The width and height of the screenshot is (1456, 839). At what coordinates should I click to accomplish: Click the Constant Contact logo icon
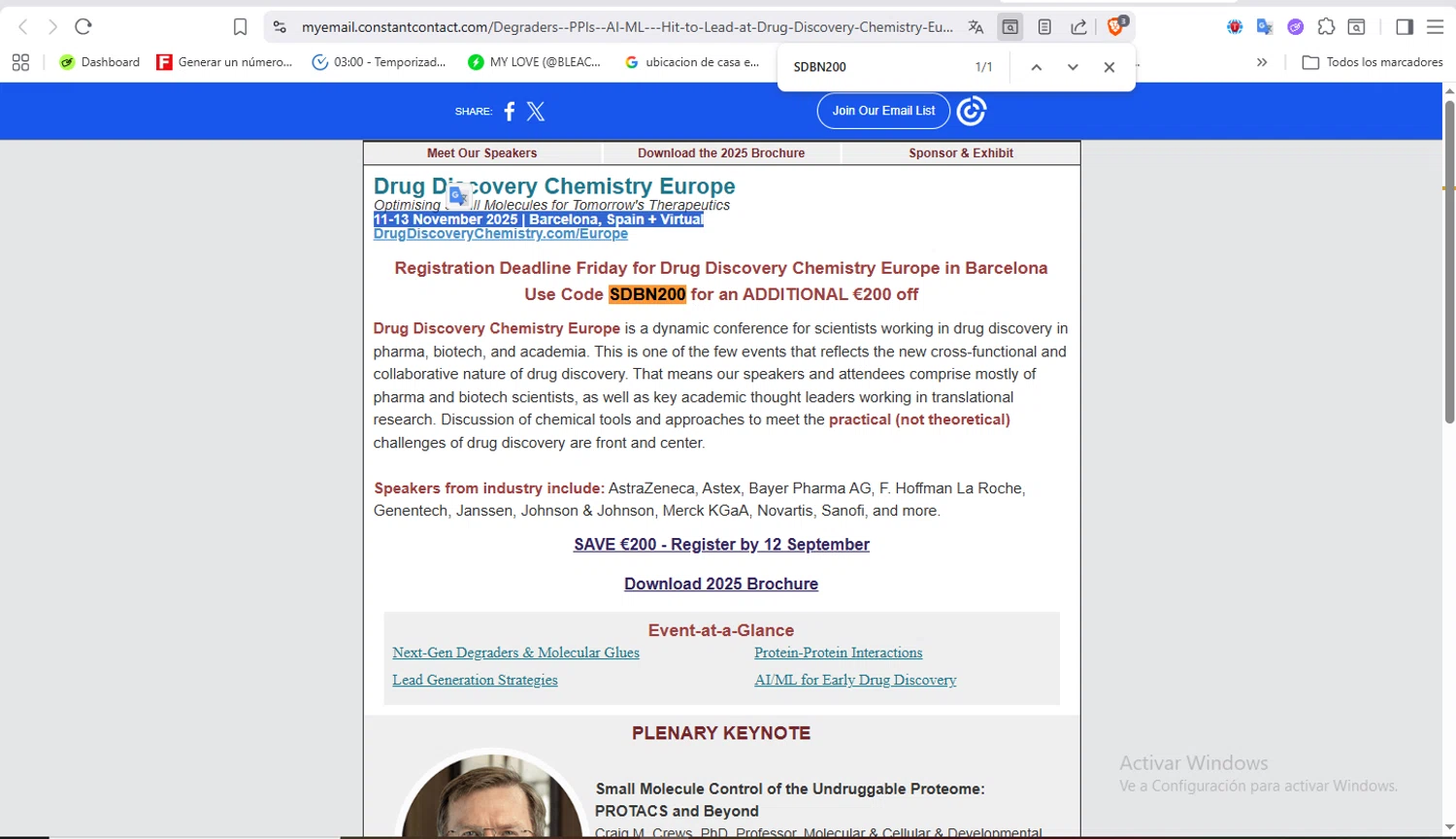(x=972, y=111)
